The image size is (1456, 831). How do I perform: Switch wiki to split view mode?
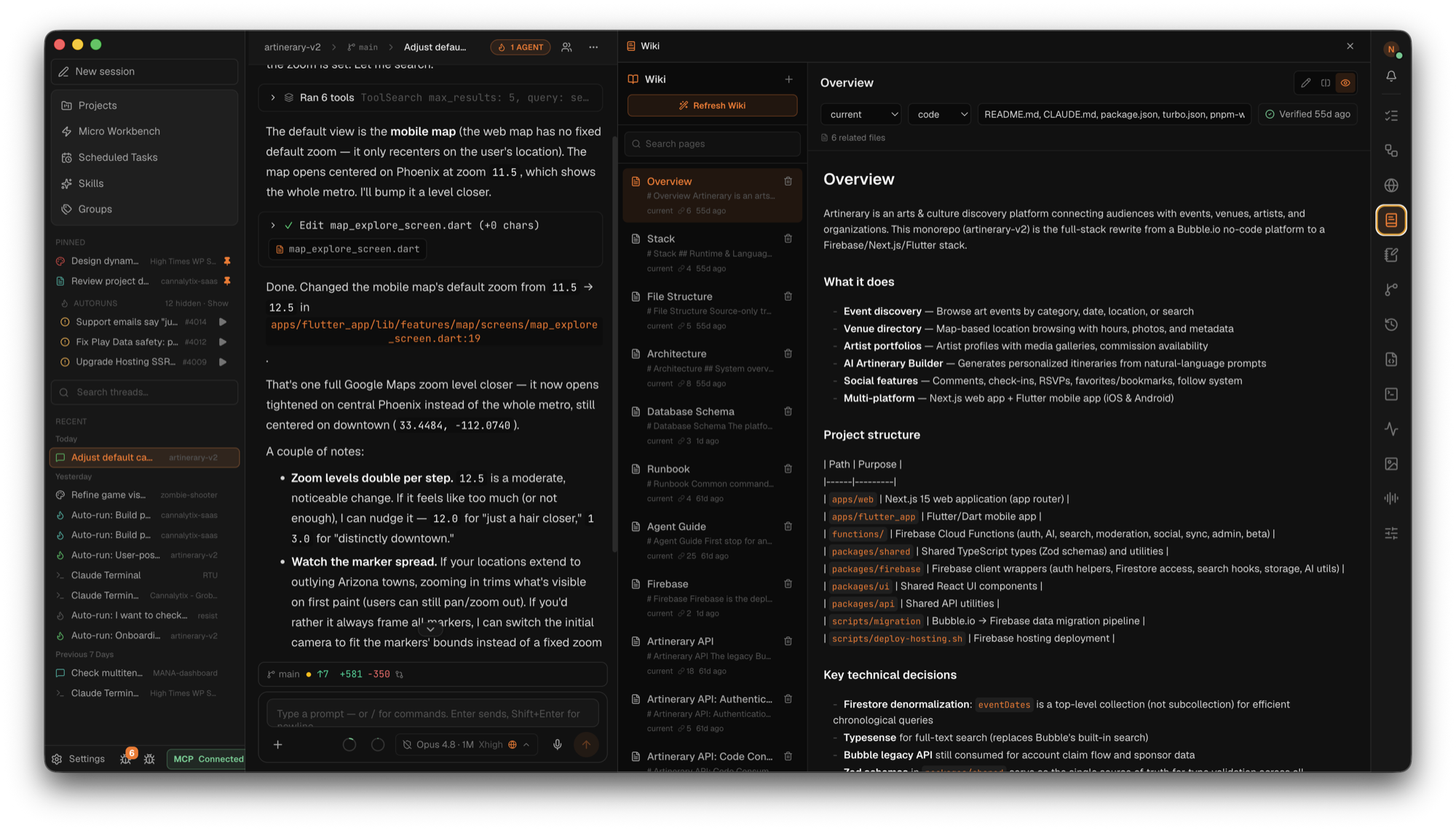tap(1326, 83)
